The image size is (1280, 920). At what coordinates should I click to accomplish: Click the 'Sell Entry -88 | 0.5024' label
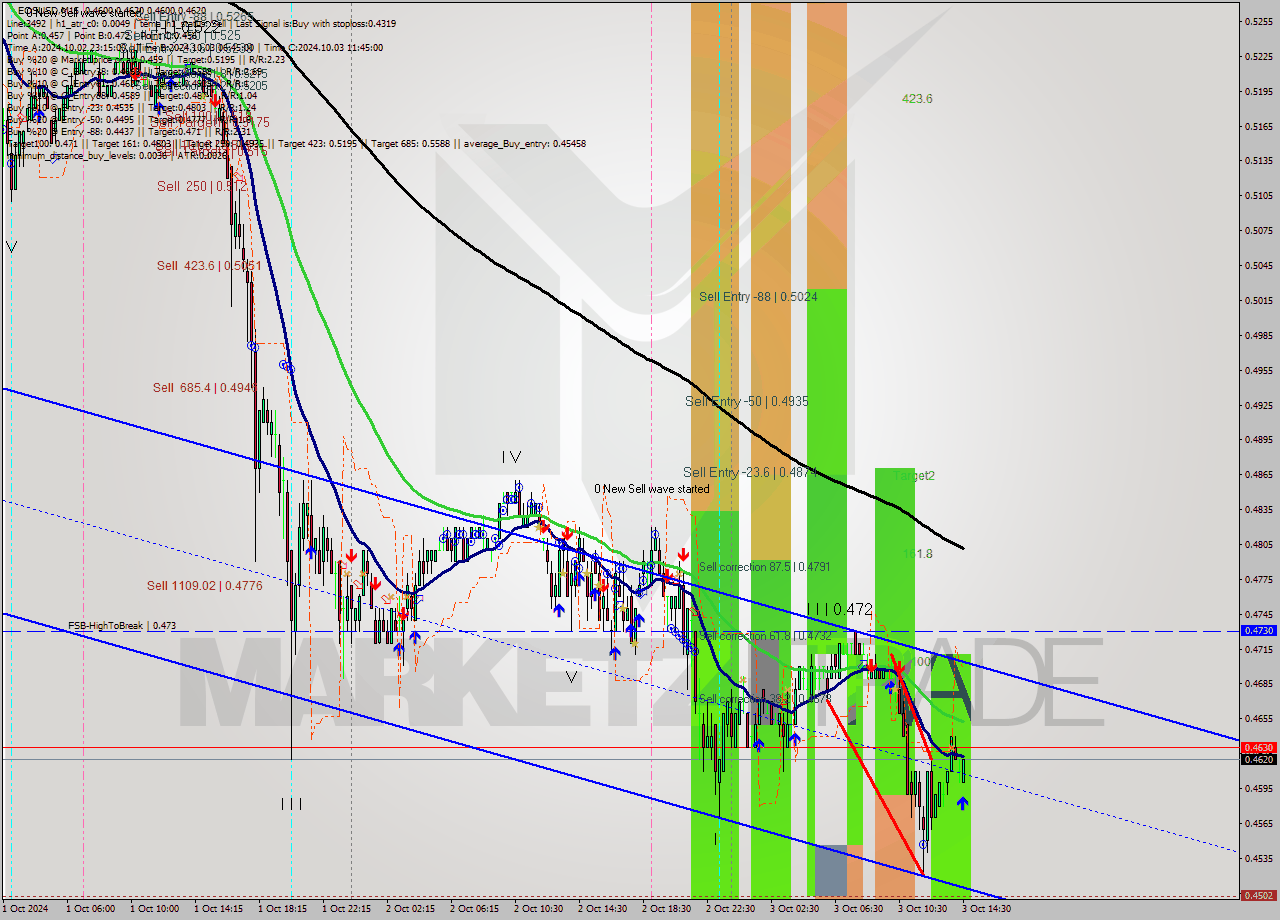[759, 296]
